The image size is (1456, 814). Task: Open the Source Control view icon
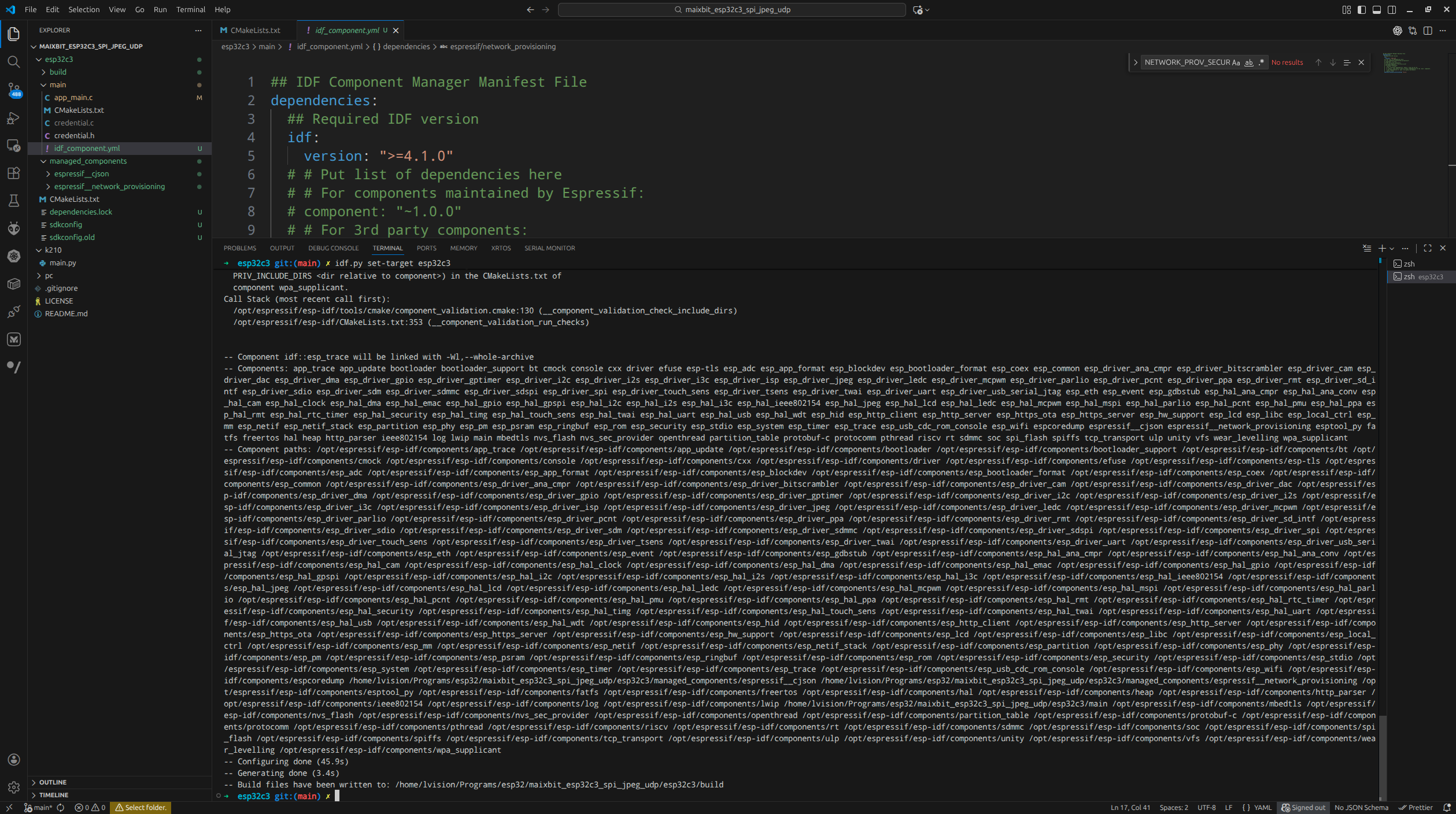(x=14, y=90)
